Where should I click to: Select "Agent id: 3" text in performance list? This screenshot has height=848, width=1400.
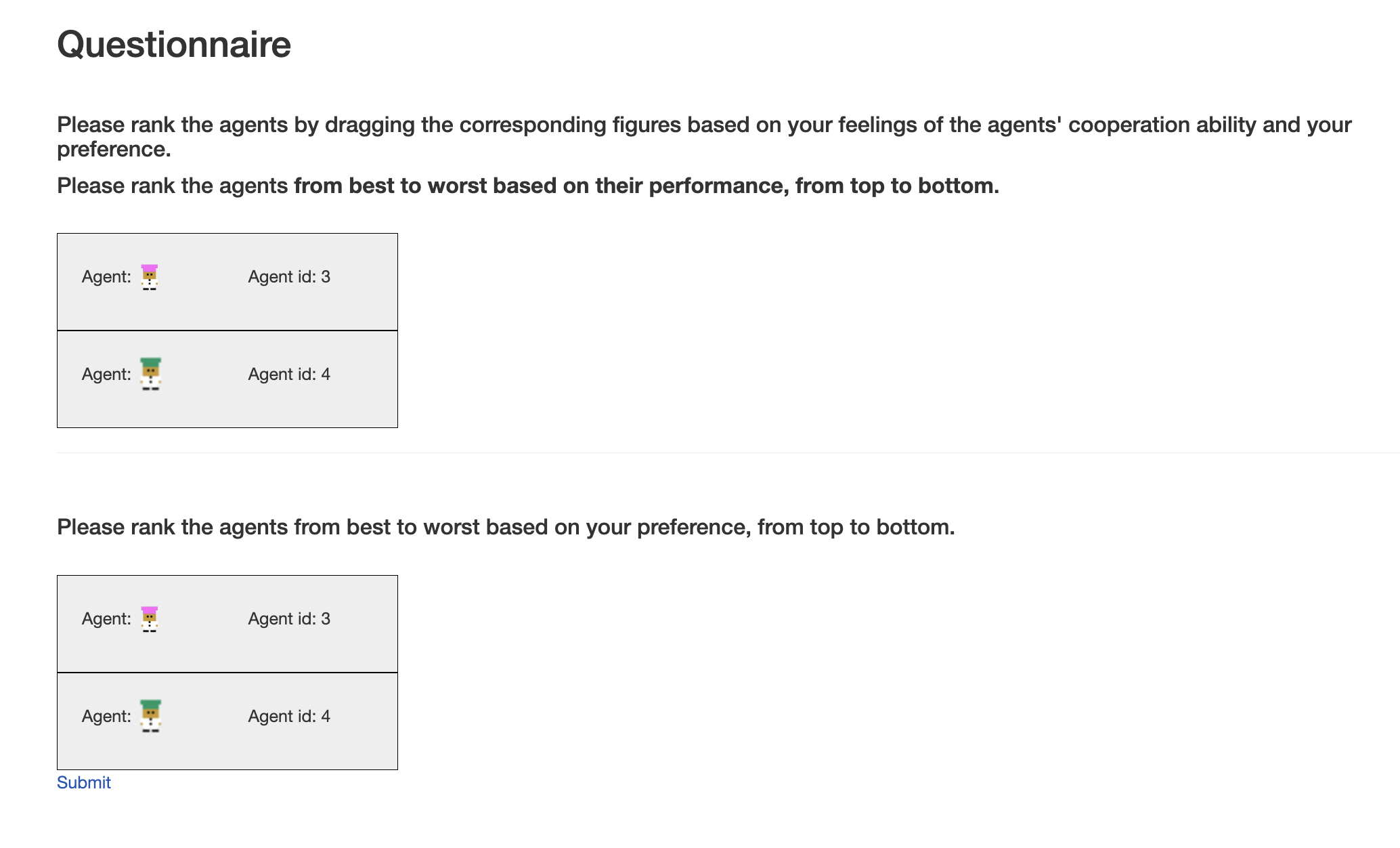coord(289,277)
